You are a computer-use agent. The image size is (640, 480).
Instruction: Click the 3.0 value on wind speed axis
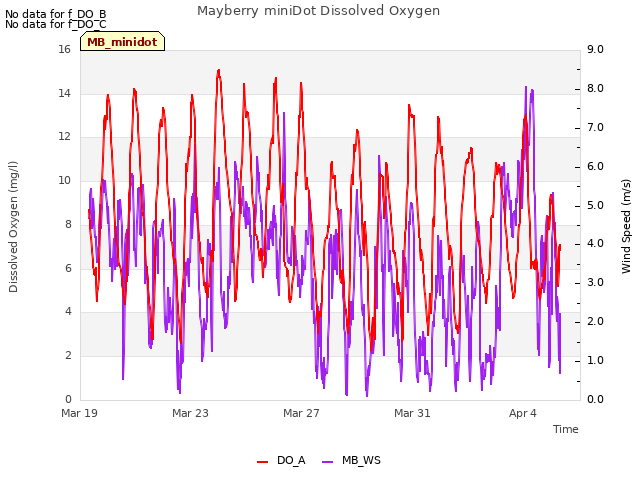[x=595, y=282]
